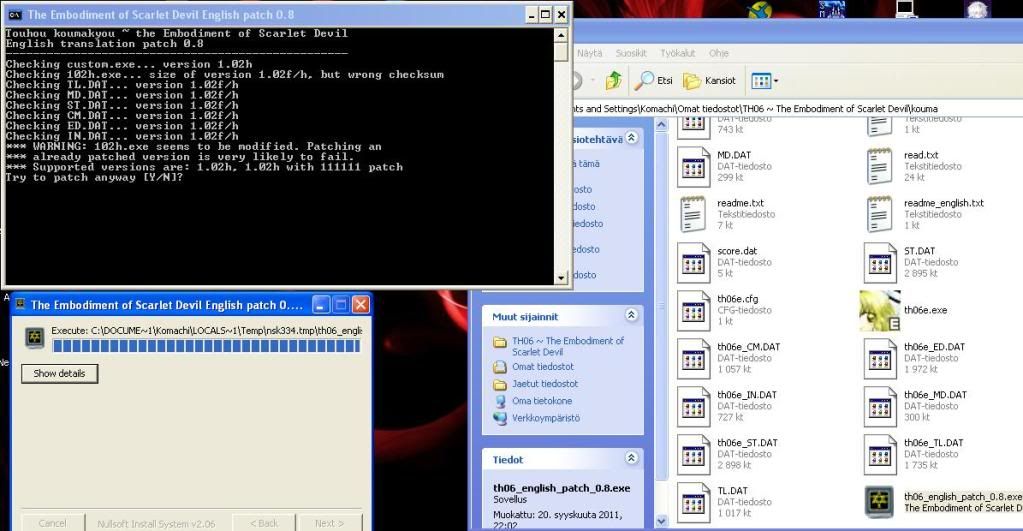Screen dimensions: 1023x531
Task: Click the console window system menu icon
Action: 15,14
